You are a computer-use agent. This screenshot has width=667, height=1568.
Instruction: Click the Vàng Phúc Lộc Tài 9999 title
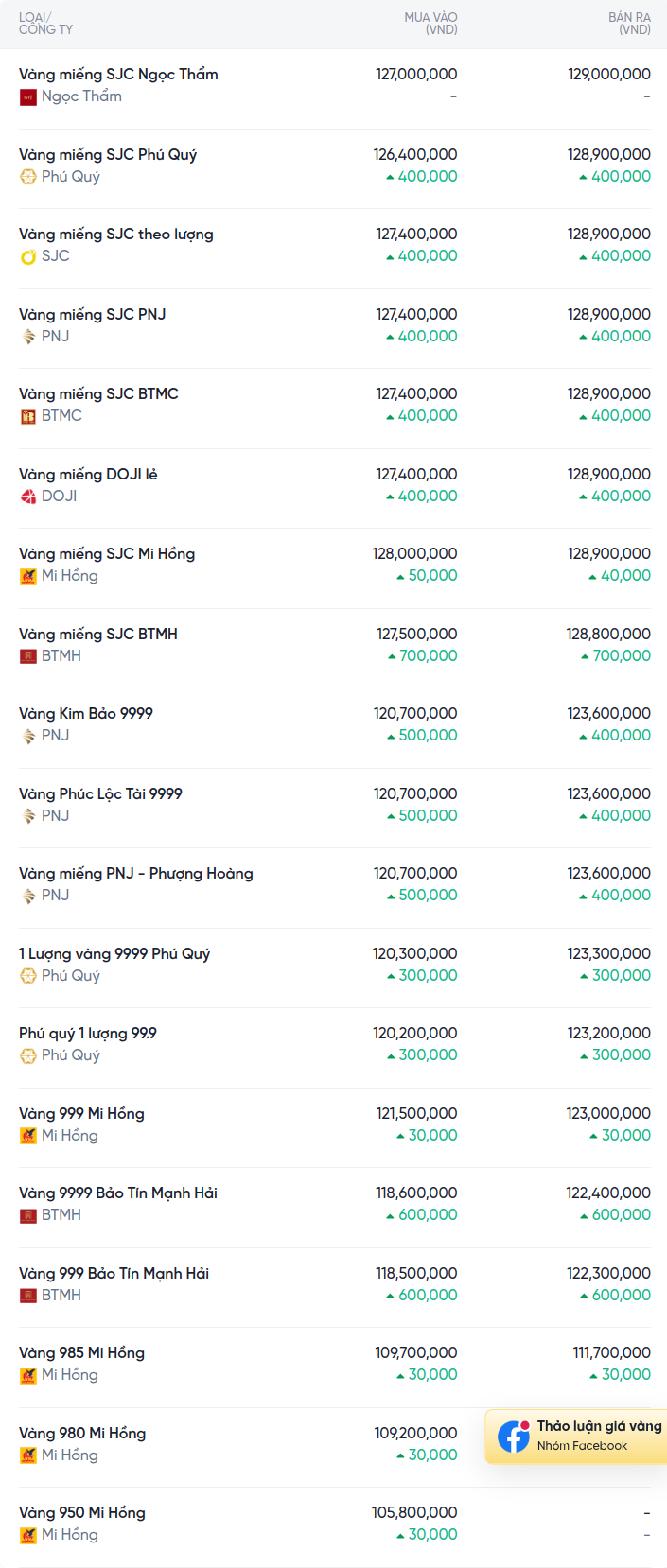(x=100, y=793)
